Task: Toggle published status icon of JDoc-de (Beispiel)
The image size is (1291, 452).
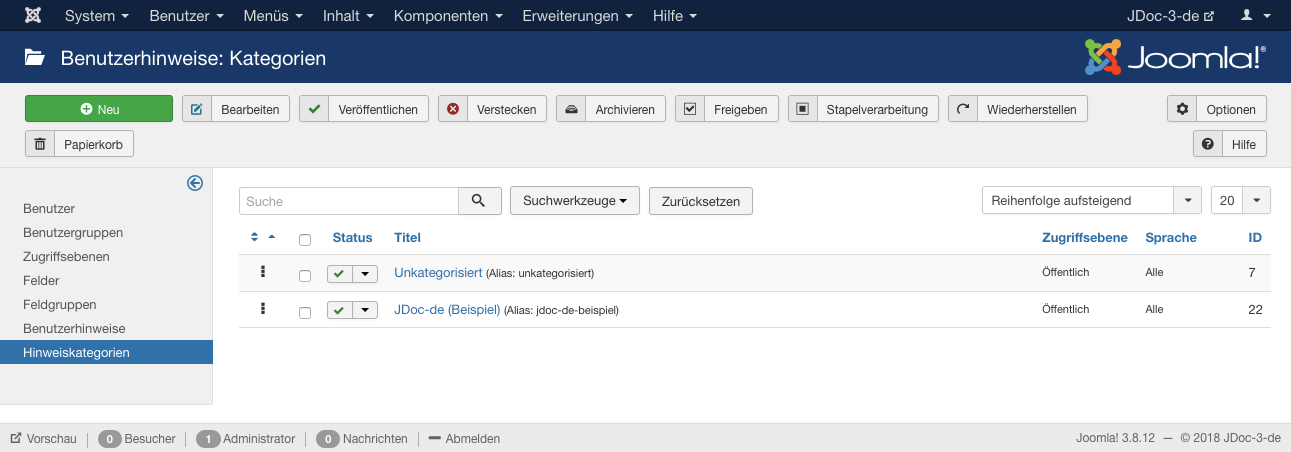Action: pos(340,311)
